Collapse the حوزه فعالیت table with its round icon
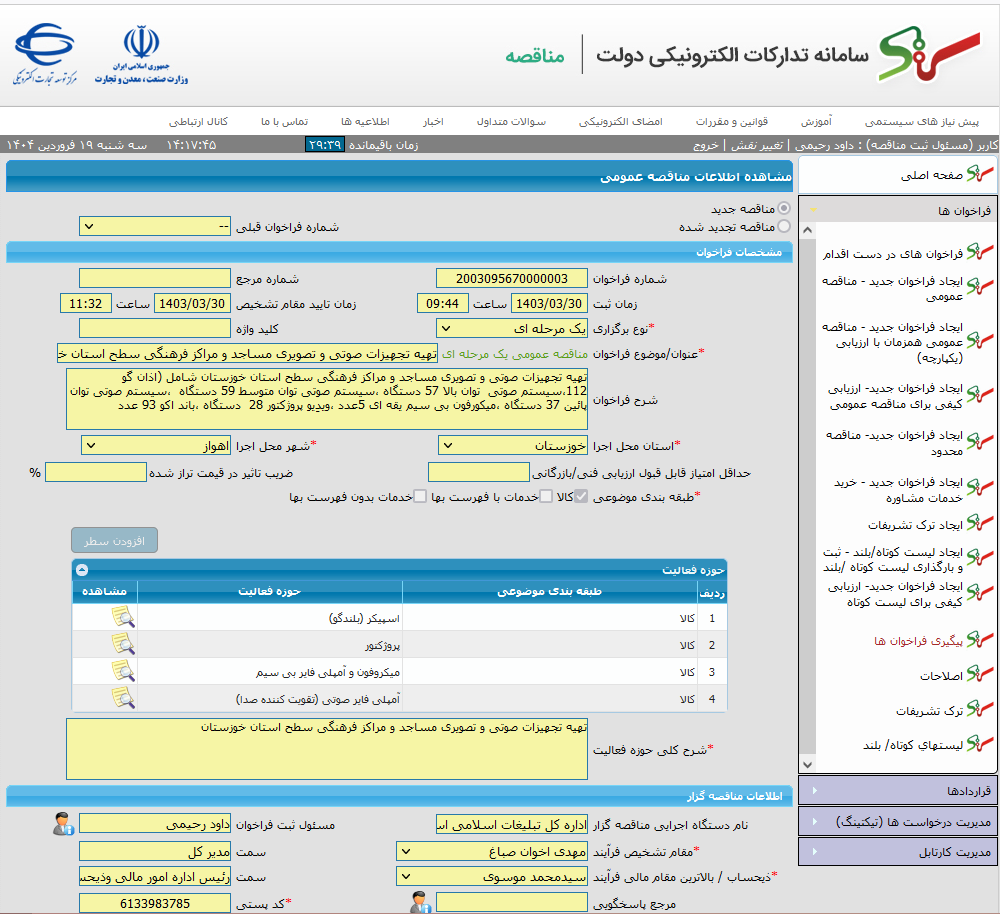The height and width of the screenshot is (914, 1000). point(82,570)
